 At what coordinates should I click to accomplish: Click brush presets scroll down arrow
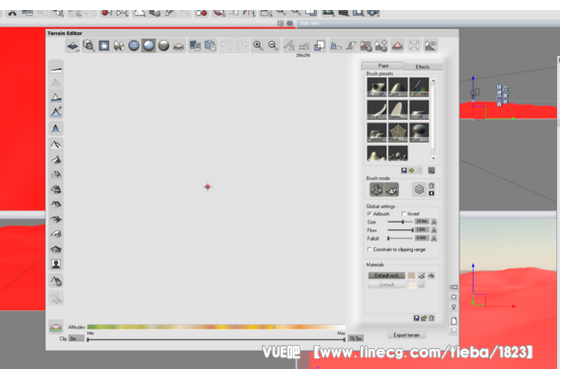(433, 158)
